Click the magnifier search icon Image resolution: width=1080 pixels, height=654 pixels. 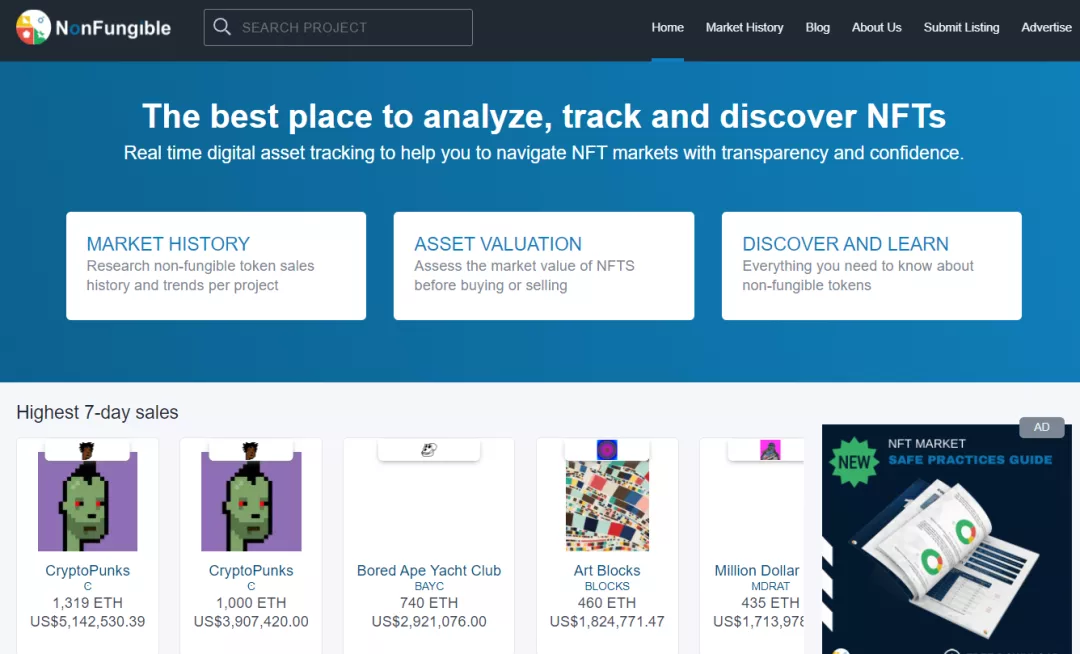point(222,27)
